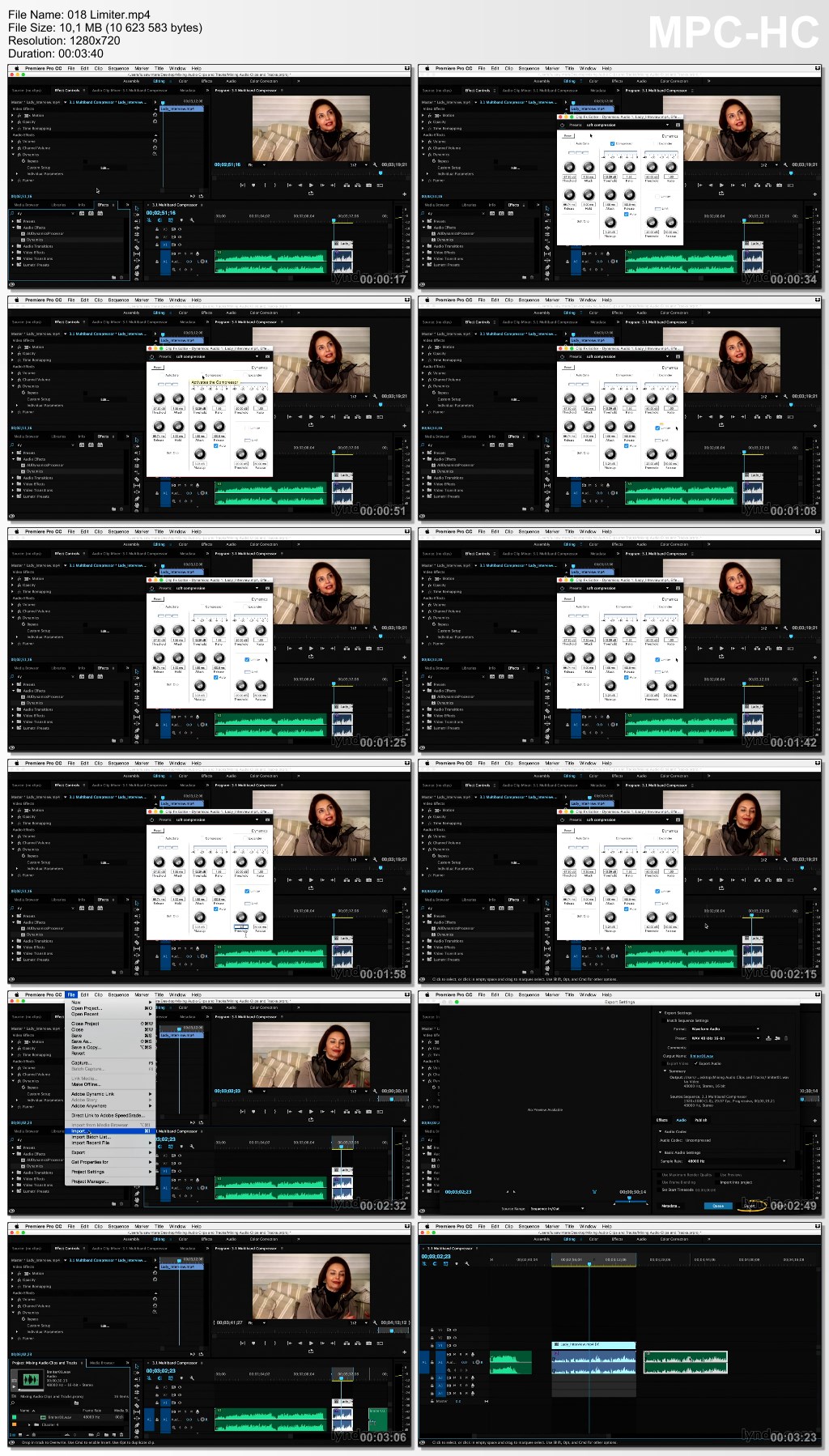The image size is (829, 1456).
Task: Click the Metadata… button in the 00:02:49 frame
Action: 671,1206
